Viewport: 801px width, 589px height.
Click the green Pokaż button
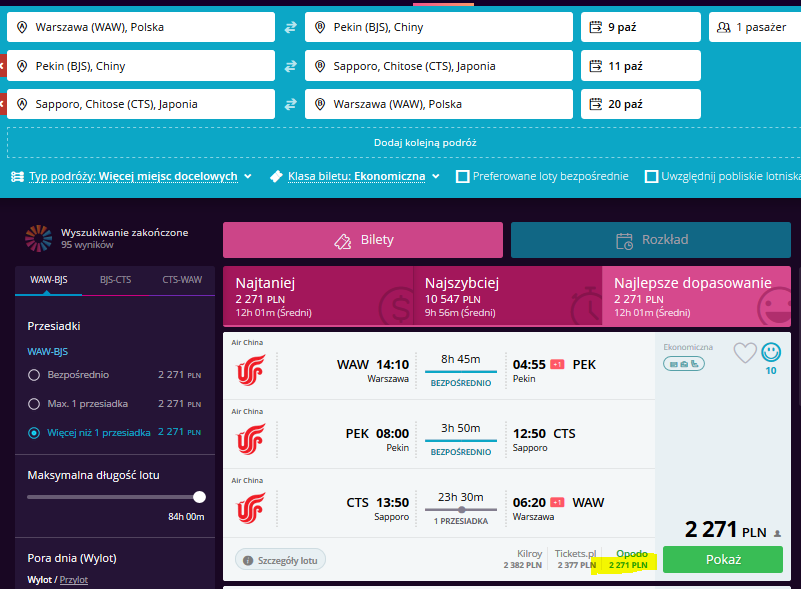723,559
